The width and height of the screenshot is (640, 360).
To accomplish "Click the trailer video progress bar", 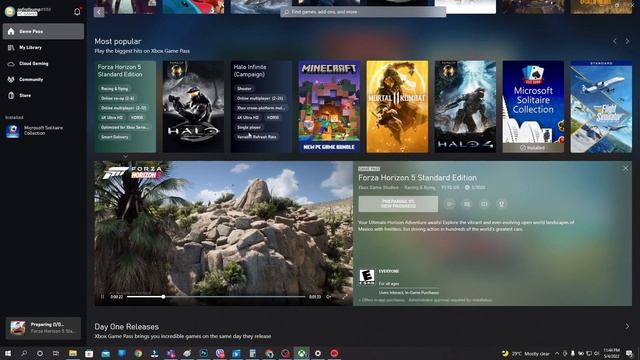I will 216,297.
